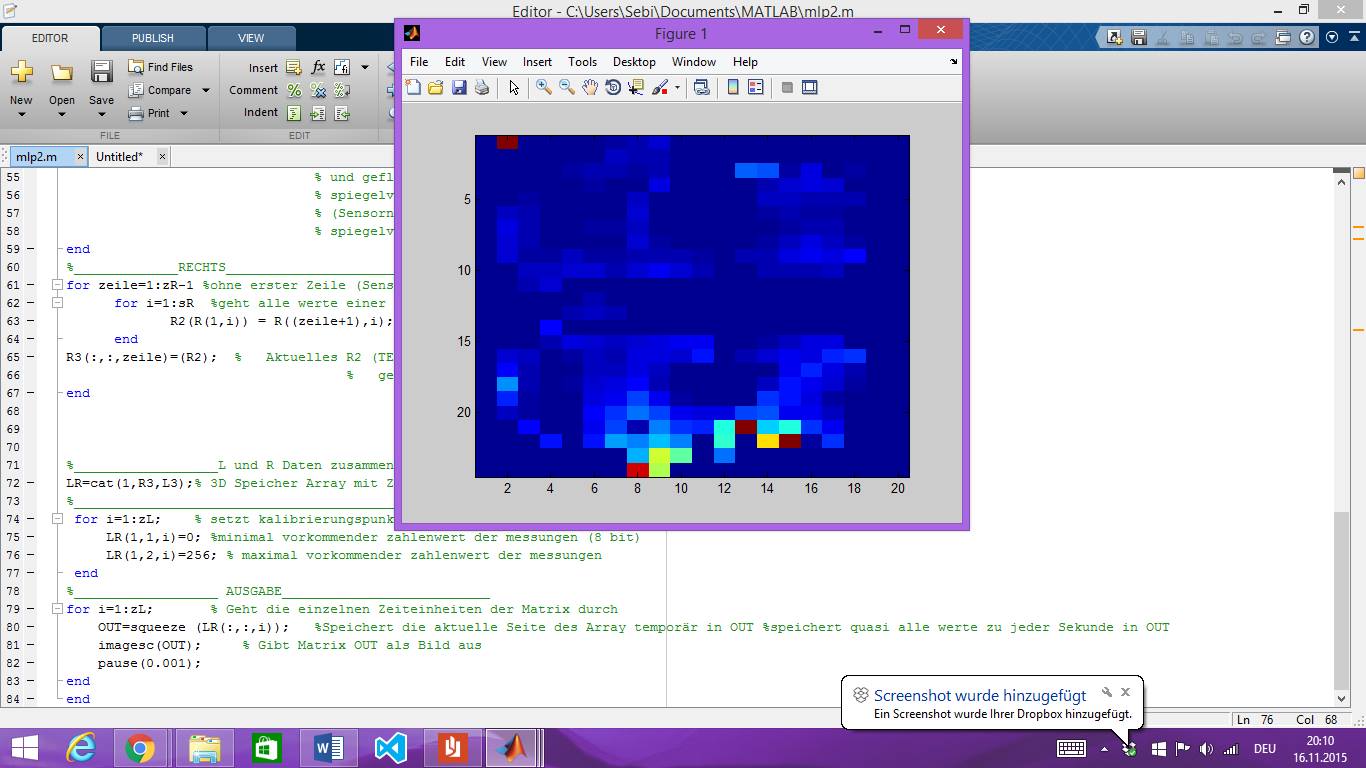Click the Print Figure icon in Figure 1
The image size is (1366, 768).
(x=482, y=88)
